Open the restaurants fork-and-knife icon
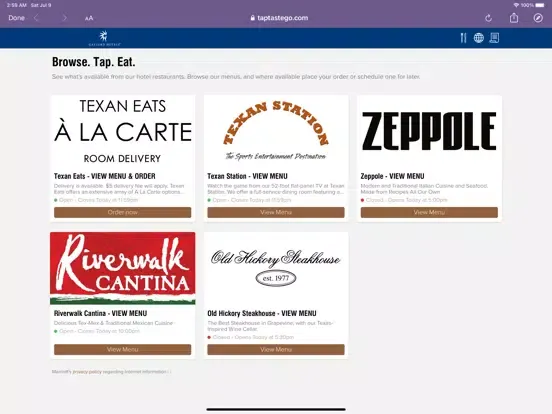552x414 pixels. [x=463, y=38]
